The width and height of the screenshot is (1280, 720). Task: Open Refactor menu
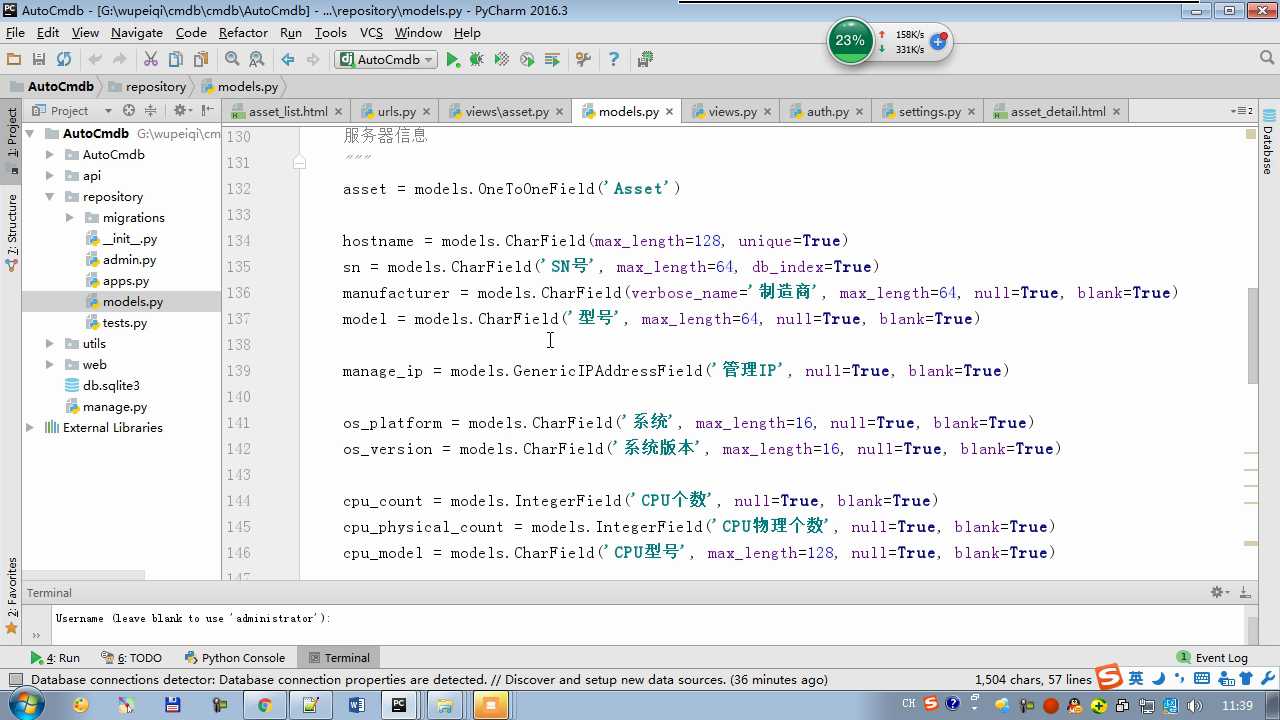click(243, 33)
